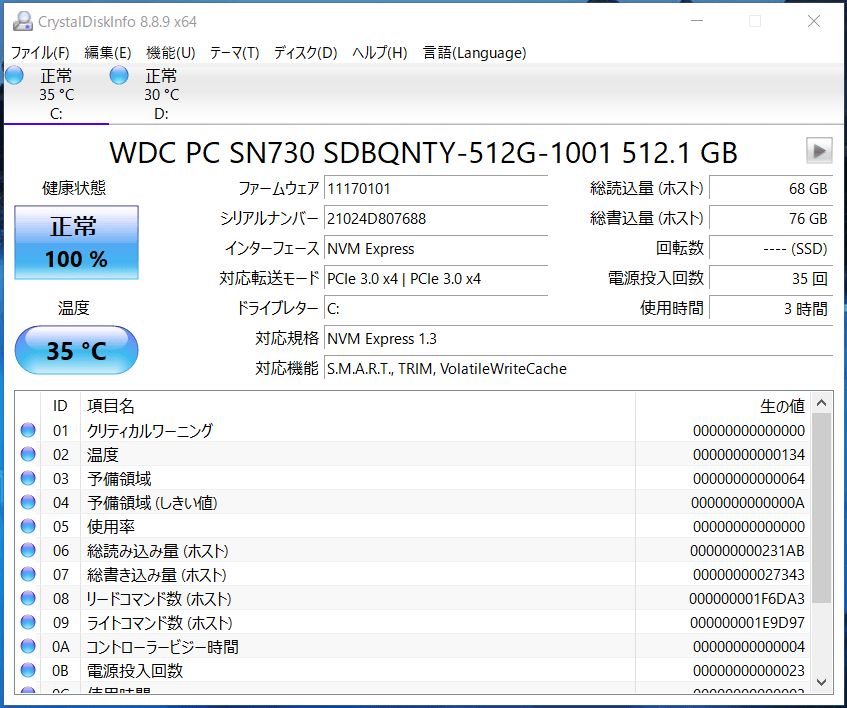The width and height of the screenshot is (847, 708).
Task: Open the 機能(U) menu
Action: coord(170,52)
